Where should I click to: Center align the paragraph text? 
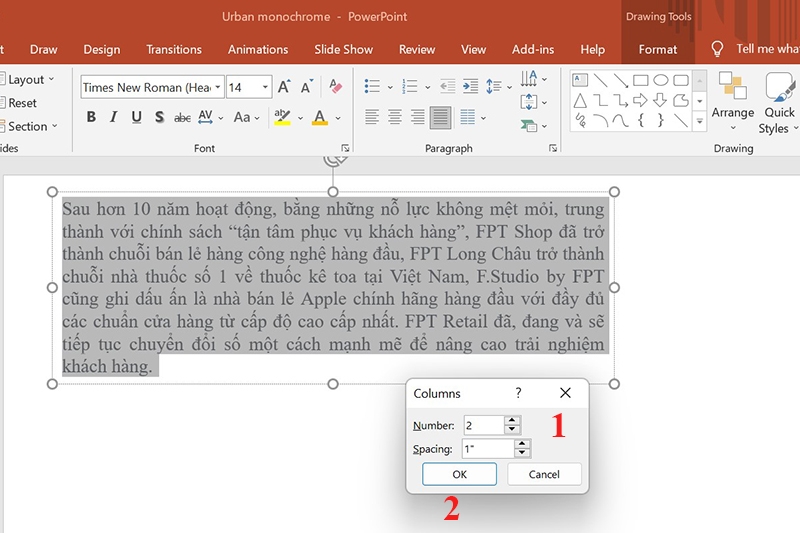[x=394, y=117]
